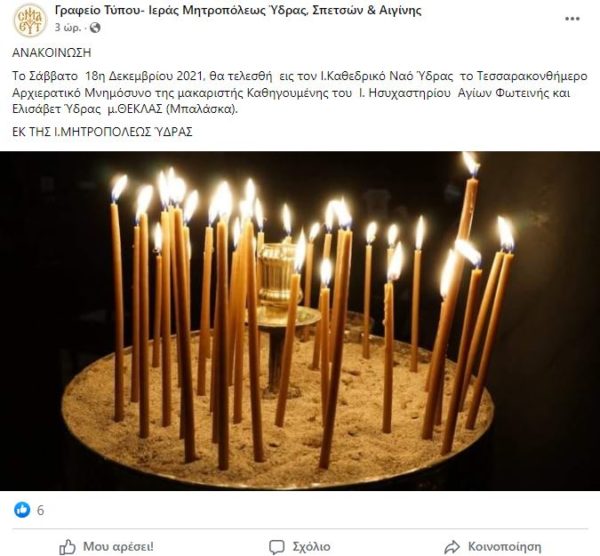The width and height of the screenshot is (600, 556).
Task: Open the page's round logo avatar
Action: 29,20
